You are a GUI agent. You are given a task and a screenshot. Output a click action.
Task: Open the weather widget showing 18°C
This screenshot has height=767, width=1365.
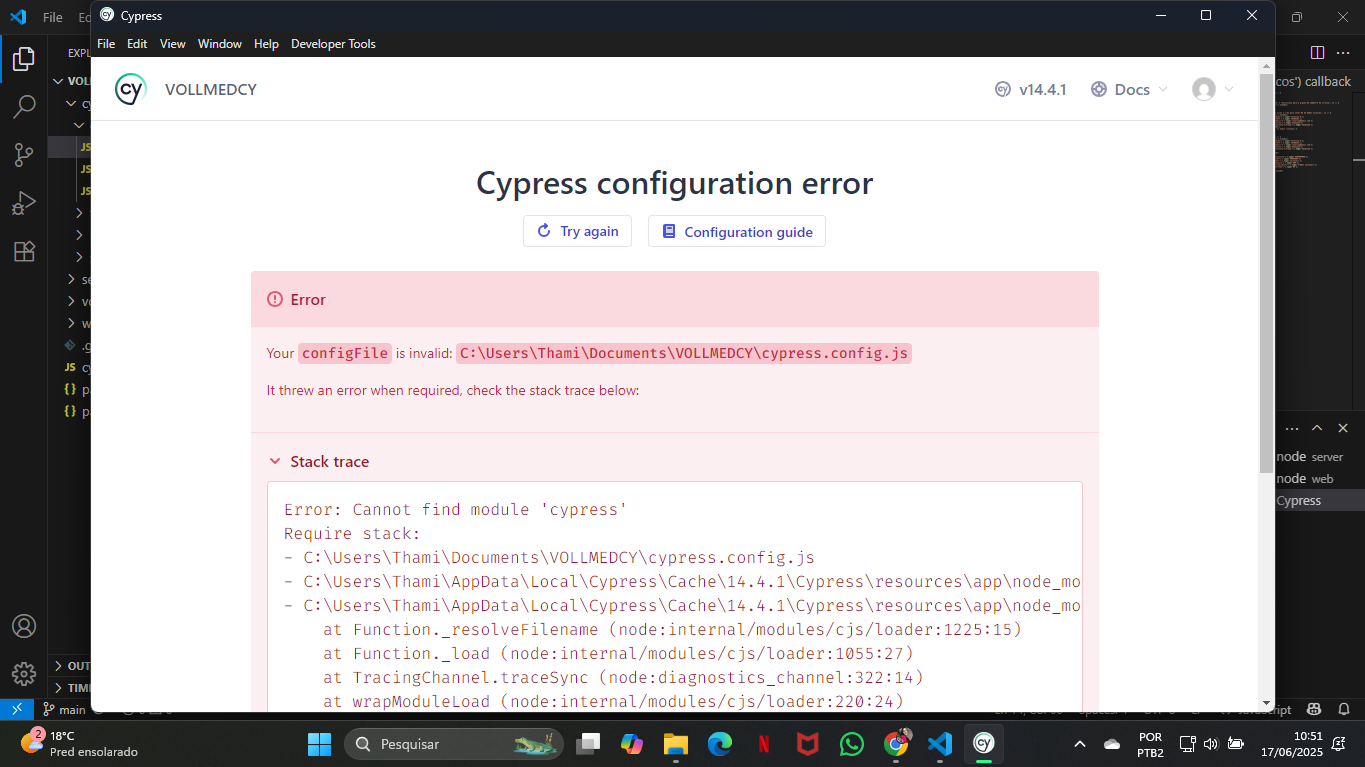80,744
